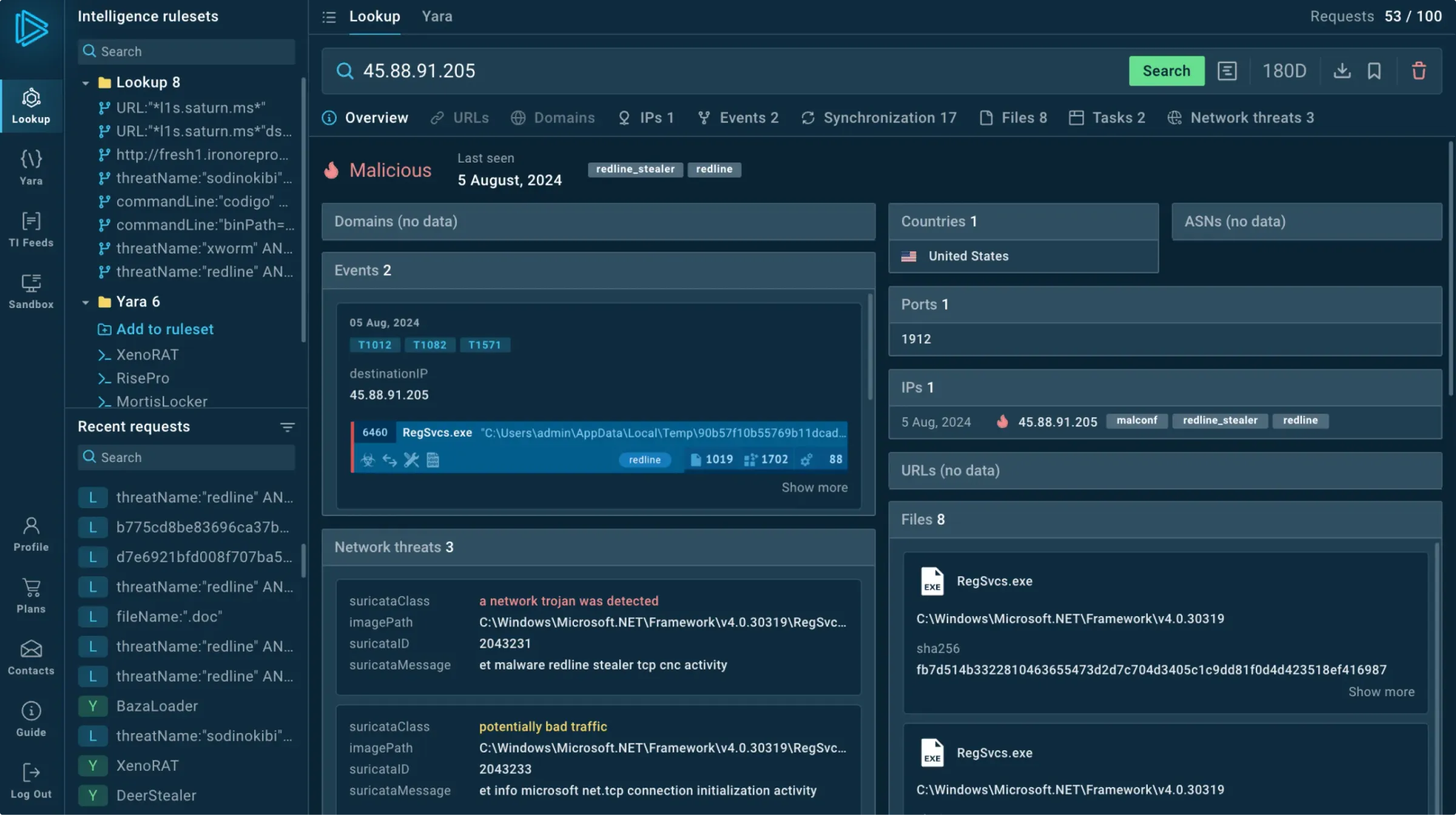Screen dimensions: 1456x815
Task: Delete the query with the trash icon
Action: coord(1418,71)
